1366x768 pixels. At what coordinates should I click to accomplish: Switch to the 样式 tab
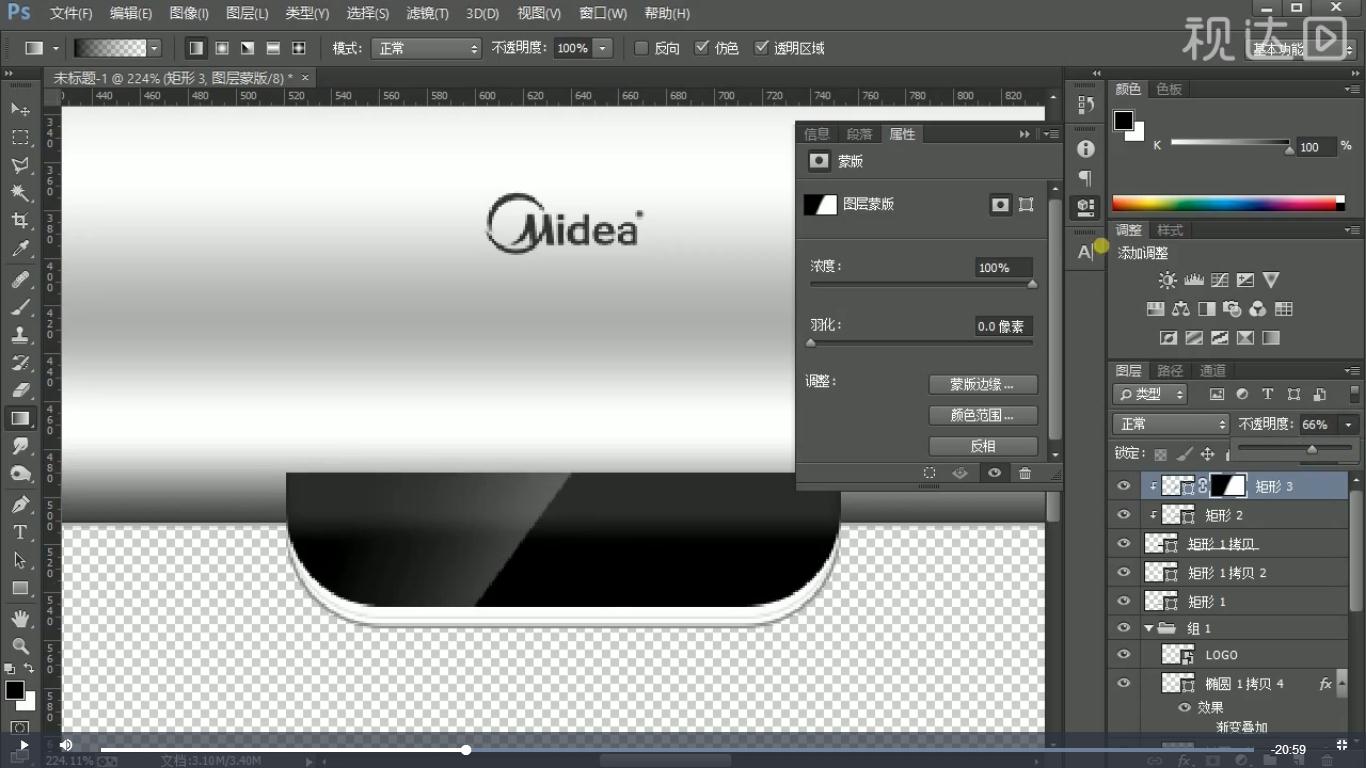click(x=1170, y=230)
